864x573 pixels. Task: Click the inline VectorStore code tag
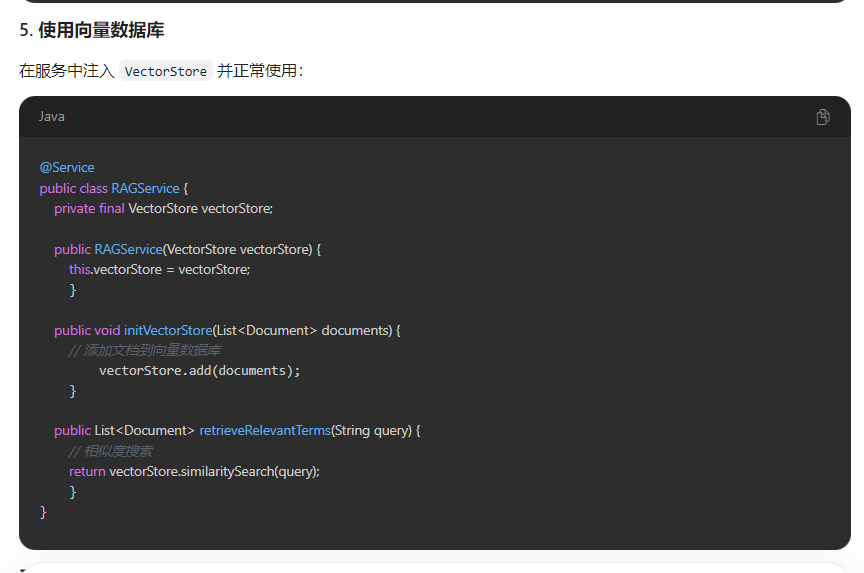click(166, 71)
